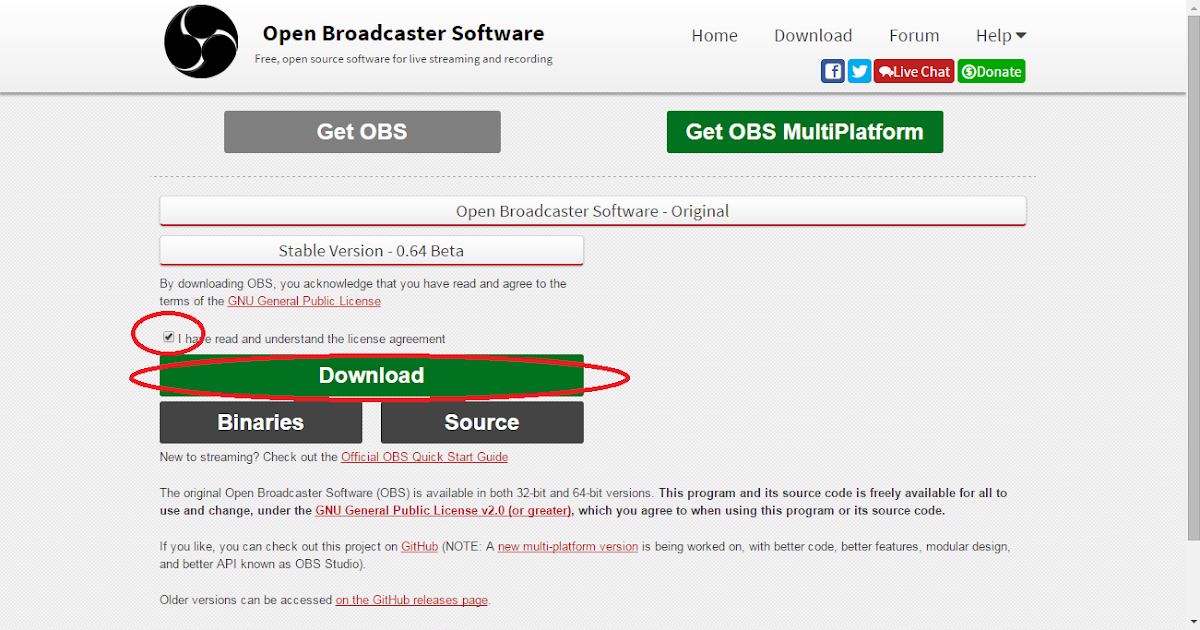Open the Help dropdown menu
The height and width of the screenshot is (630, 1200).
(1000, 35)
